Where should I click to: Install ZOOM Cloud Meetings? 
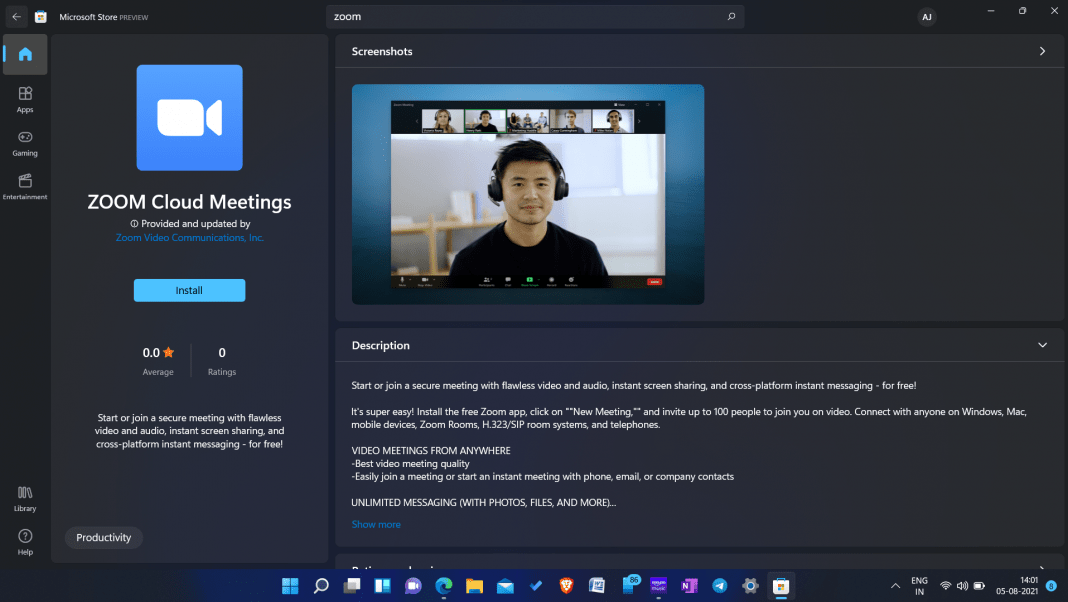pos(189,290)
